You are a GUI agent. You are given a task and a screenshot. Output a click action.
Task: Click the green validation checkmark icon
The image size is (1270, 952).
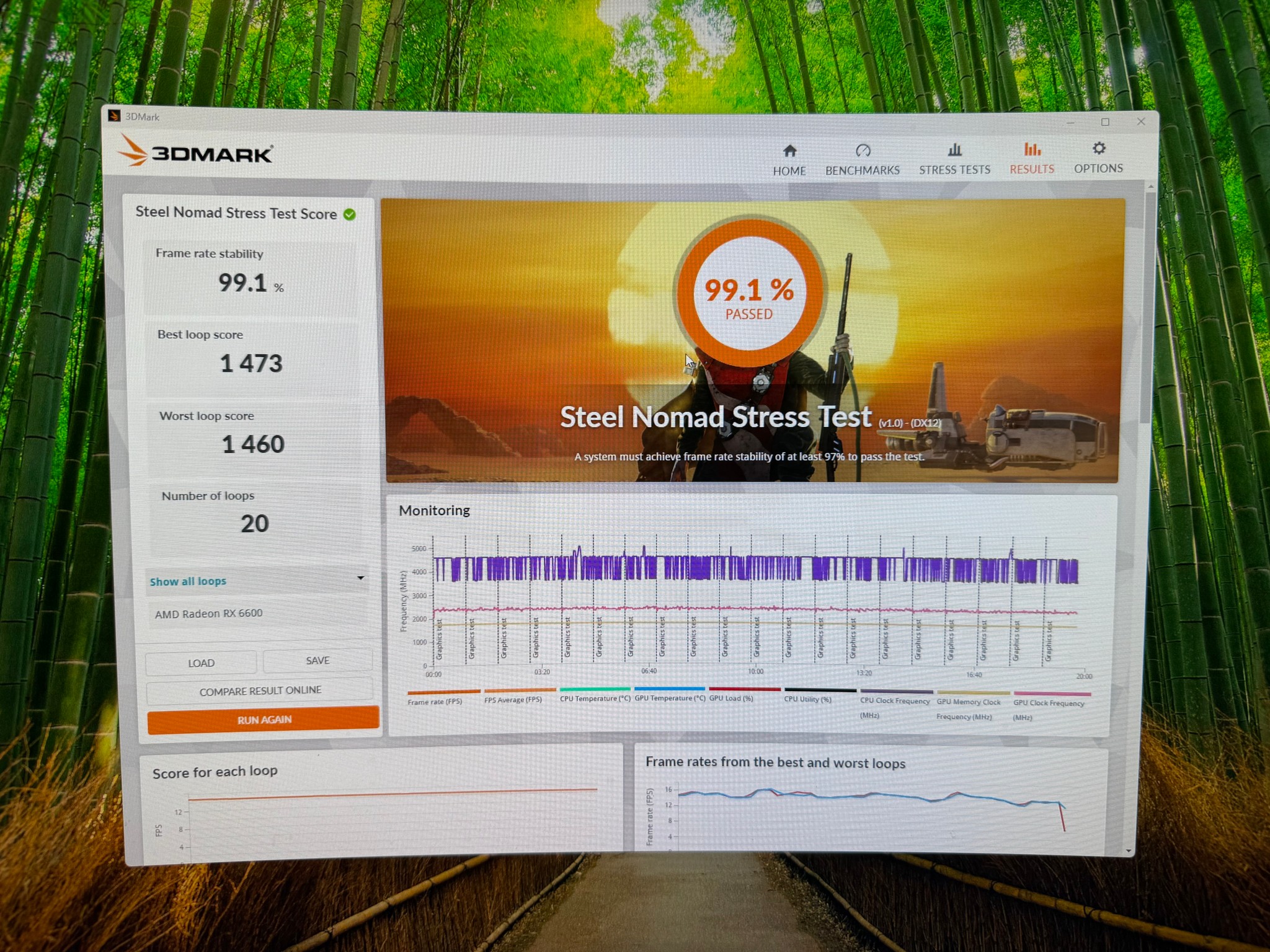[x=350, y=214]
